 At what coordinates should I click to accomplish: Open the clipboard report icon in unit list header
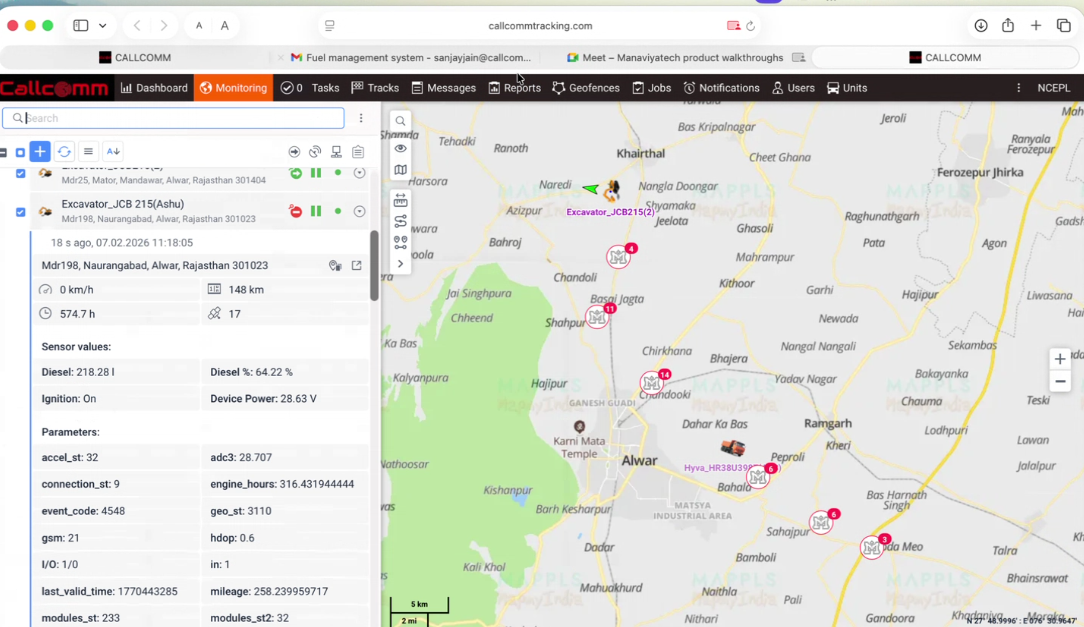359,151
